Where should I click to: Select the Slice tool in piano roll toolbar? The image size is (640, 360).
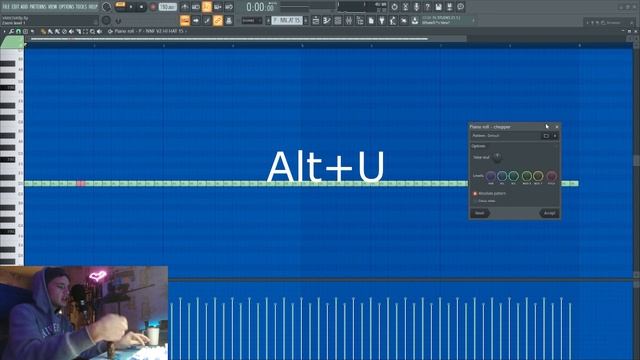(78, 31)
